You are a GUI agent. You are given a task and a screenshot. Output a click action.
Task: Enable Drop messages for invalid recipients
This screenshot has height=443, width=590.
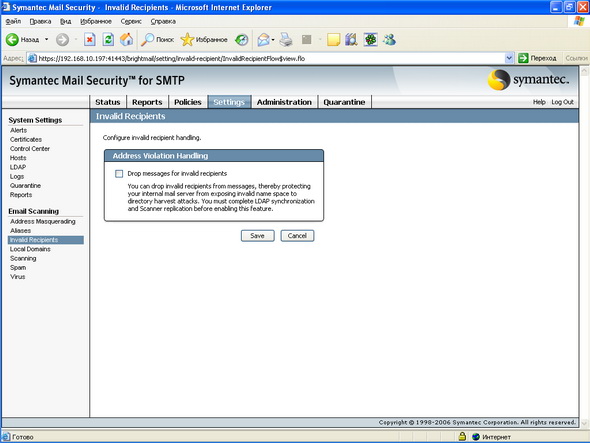(x=119, y=174)
